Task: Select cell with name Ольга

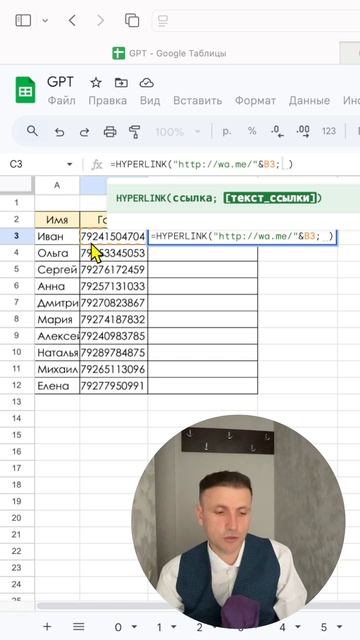Action: [x=57, y=253]
